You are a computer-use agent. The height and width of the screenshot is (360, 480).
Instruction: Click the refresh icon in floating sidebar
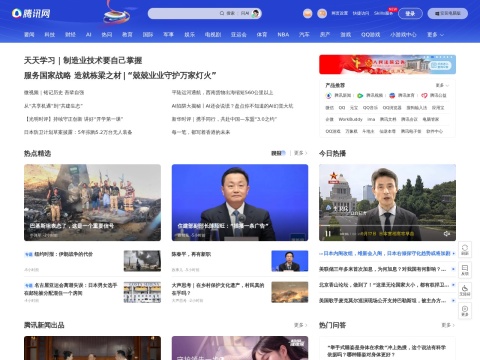465,249
